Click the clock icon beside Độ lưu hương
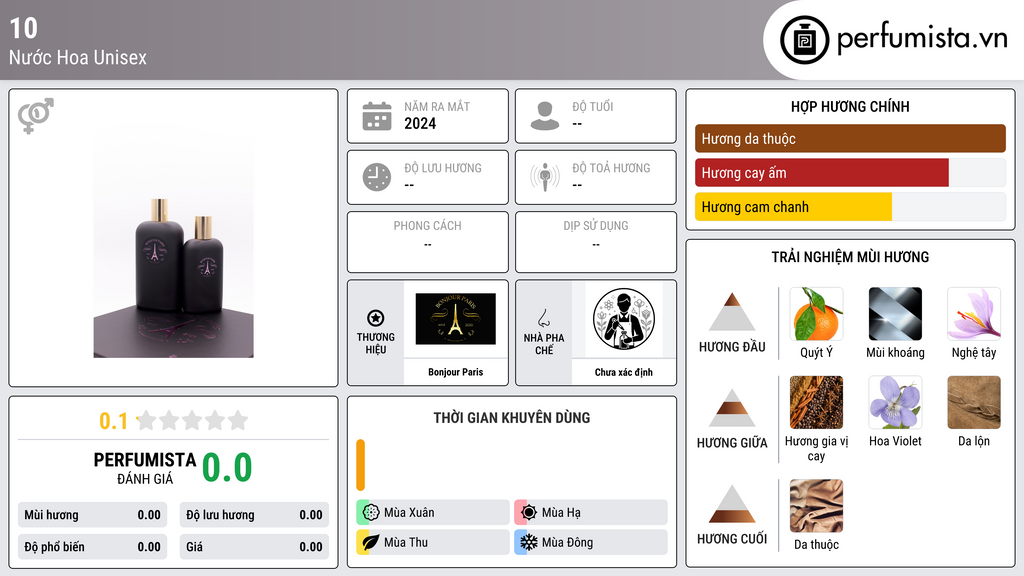This screenshot has height=576, width=1024. coord(377,177)
